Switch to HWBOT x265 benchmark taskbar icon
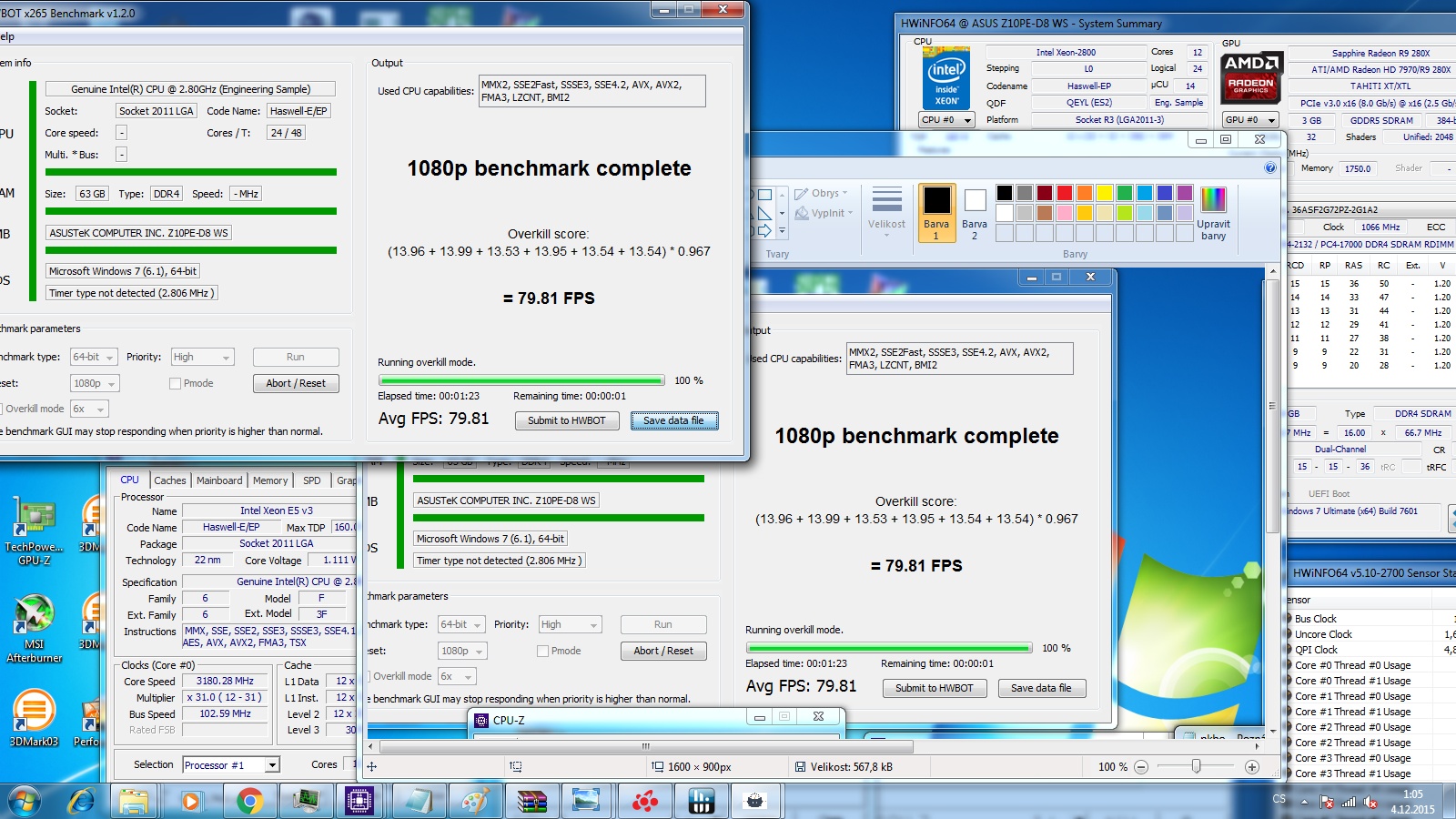This screenshot has width=1456, height=819. (754, 801)
